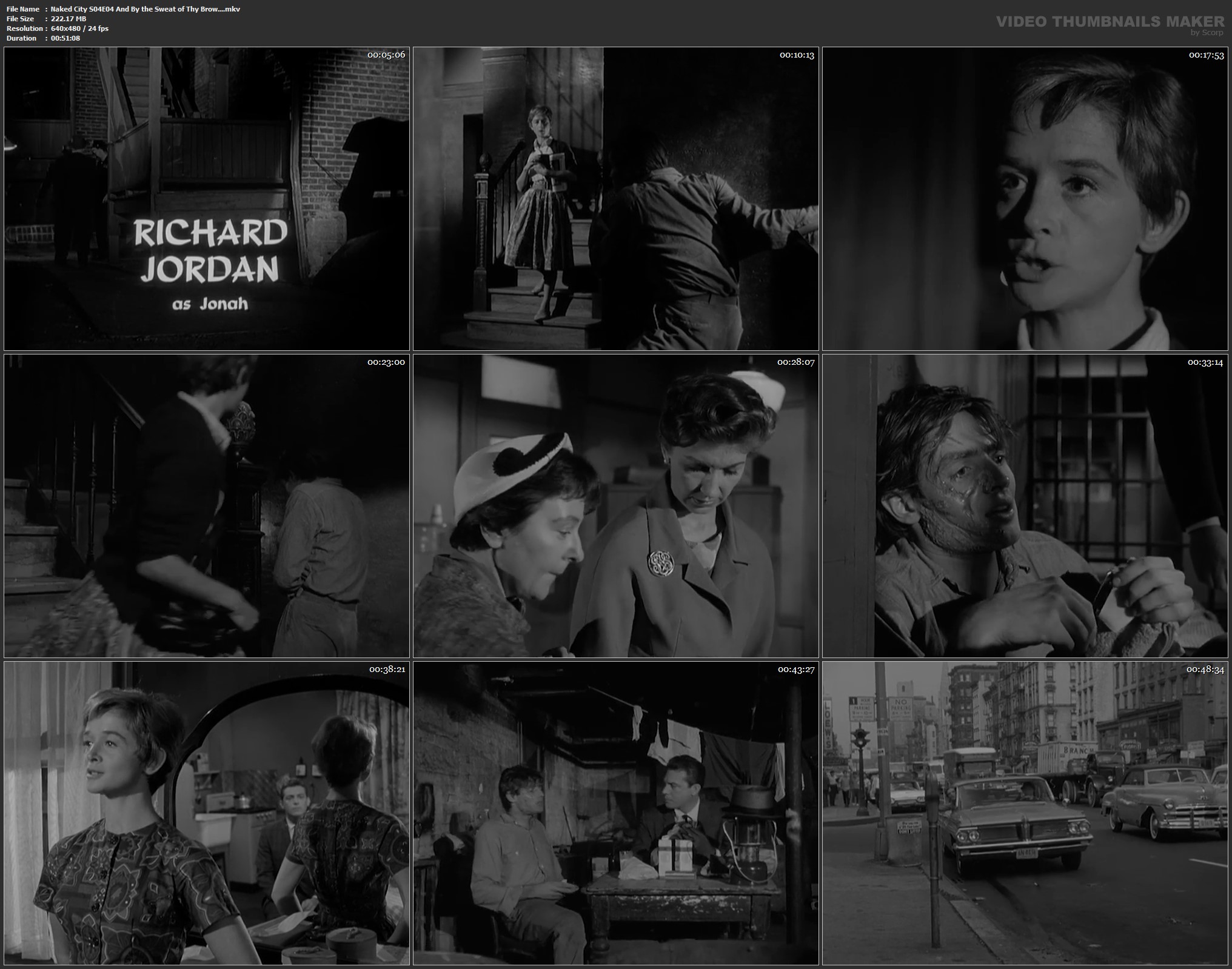The width and height of the screenshot is (1232, 969).
Task: Select the thumbnail at timestamp 00:10:13
Action: pyautogui.click(x=616, y=199)
